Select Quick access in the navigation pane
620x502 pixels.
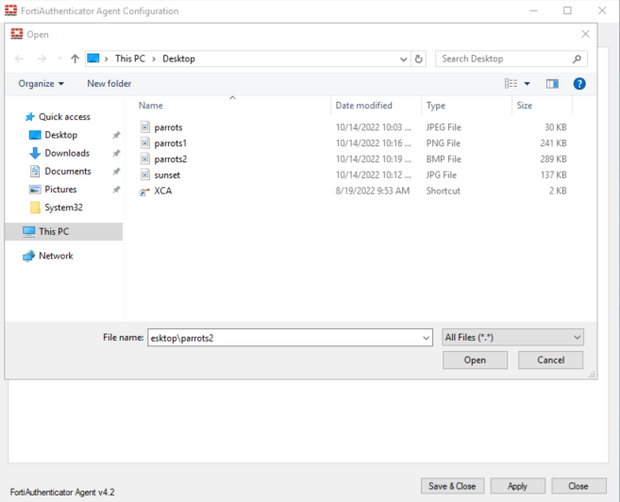point(64,117)
